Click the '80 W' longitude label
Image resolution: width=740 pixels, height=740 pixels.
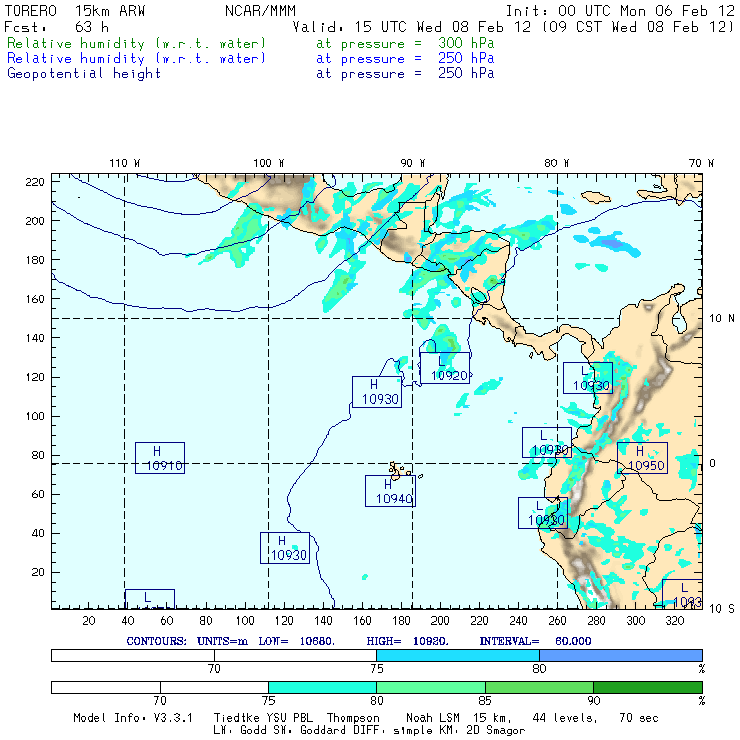click(x=556, y=163)
